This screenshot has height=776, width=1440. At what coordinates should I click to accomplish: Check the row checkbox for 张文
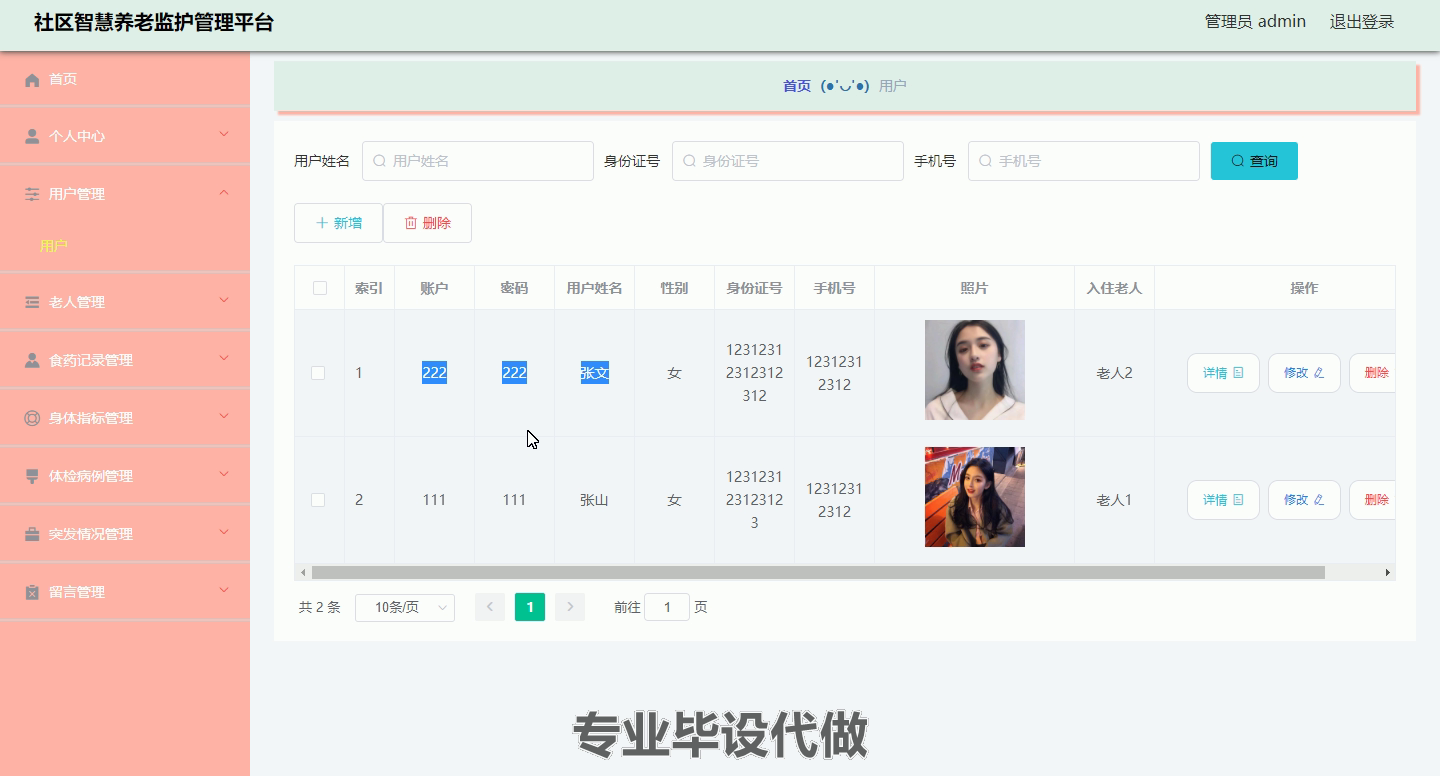318,373
